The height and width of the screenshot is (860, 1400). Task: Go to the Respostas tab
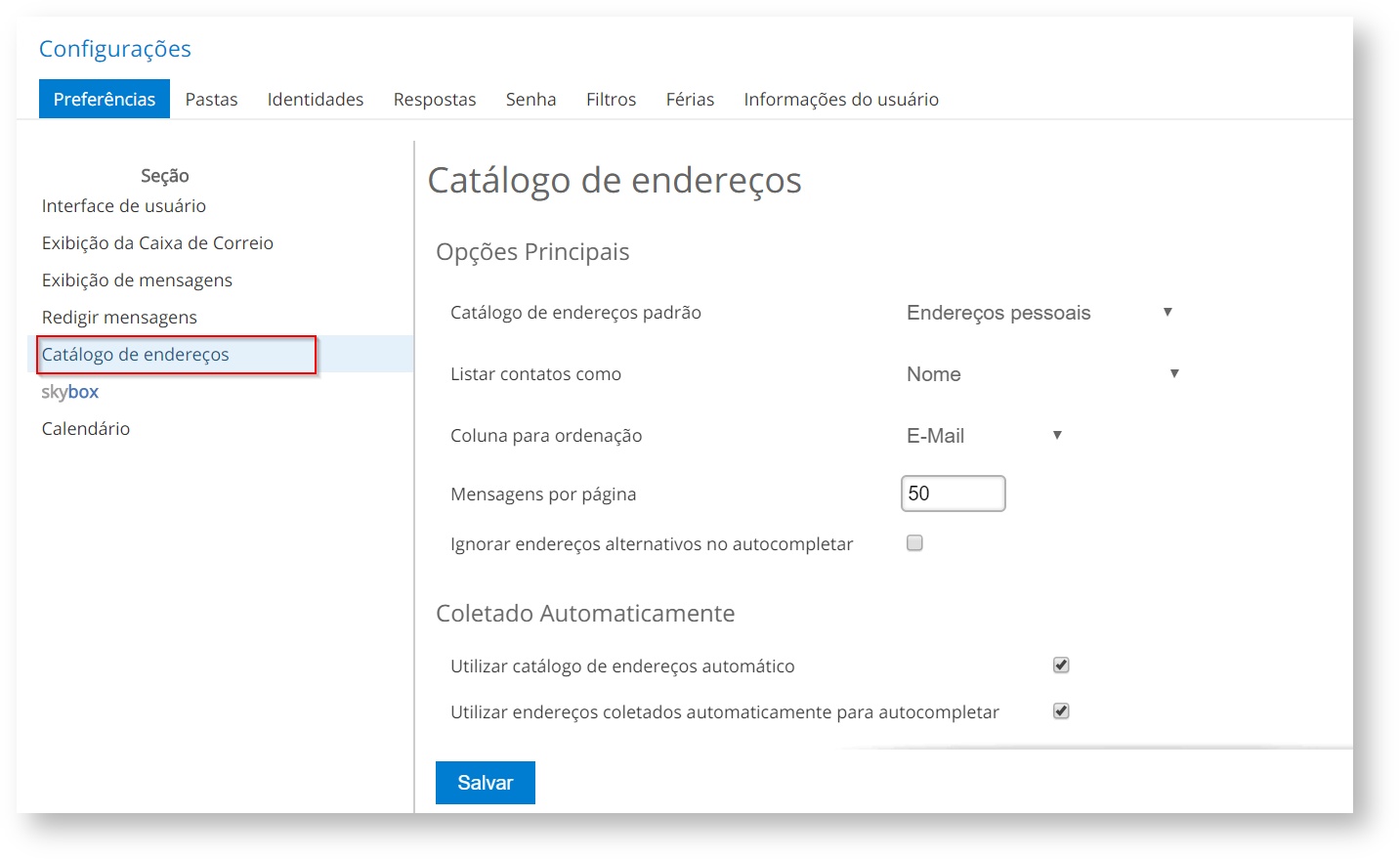435,99
